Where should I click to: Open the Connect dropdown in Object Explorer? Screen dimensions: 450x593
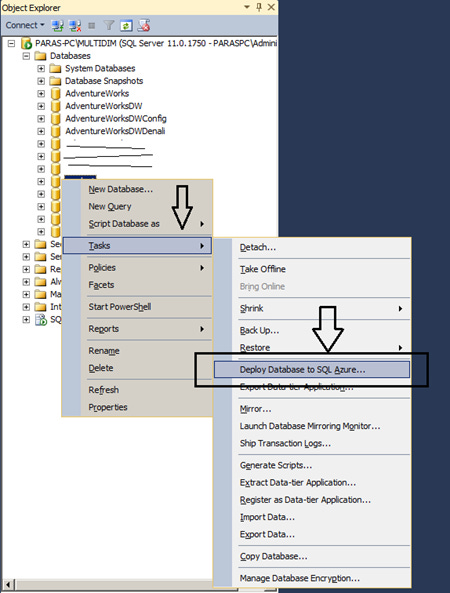pos(25,25)
